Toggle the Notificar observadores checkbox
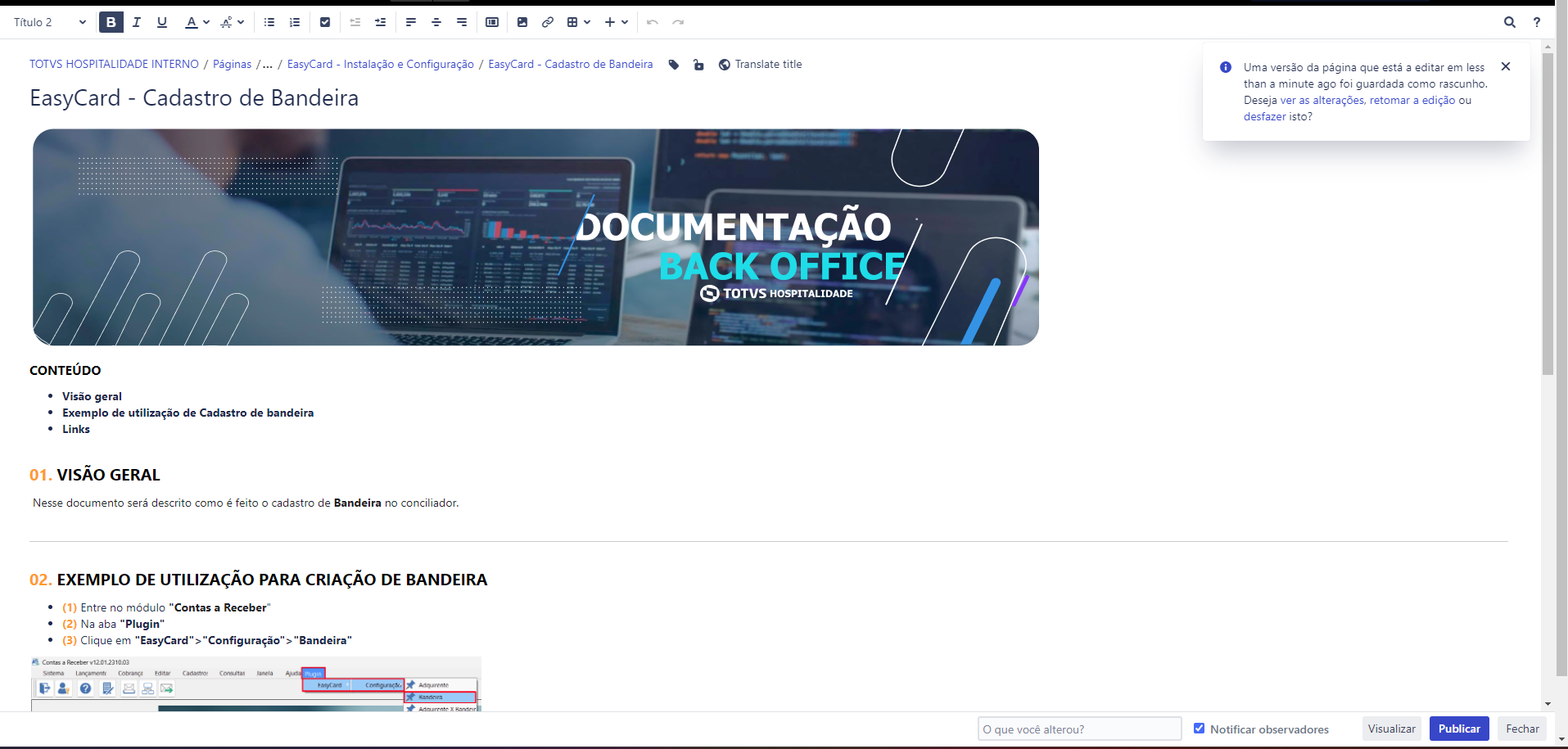1568x749 pixels. tap(1199, 728)
